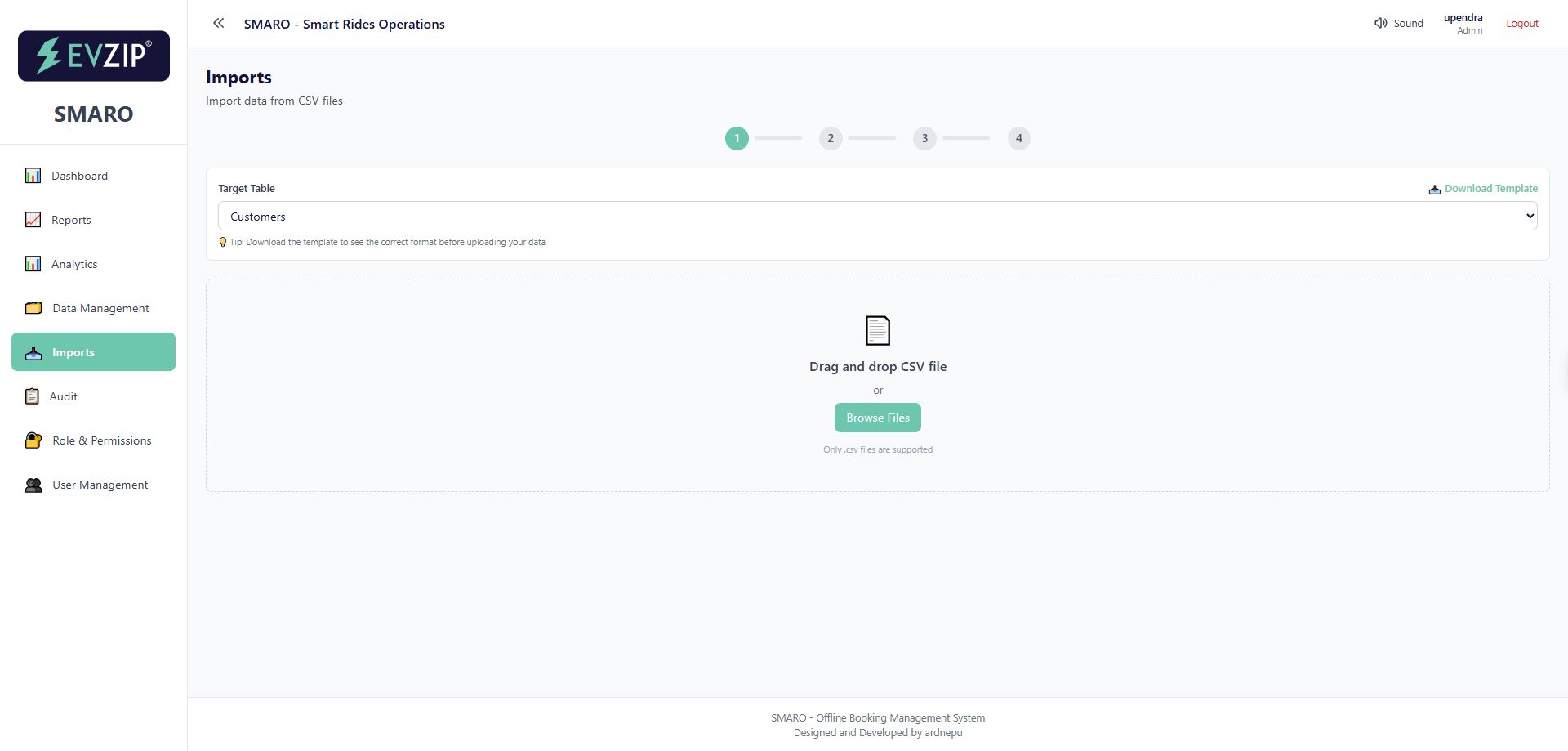Click step 1 circle of the wizard

click(x=737, y=138)
